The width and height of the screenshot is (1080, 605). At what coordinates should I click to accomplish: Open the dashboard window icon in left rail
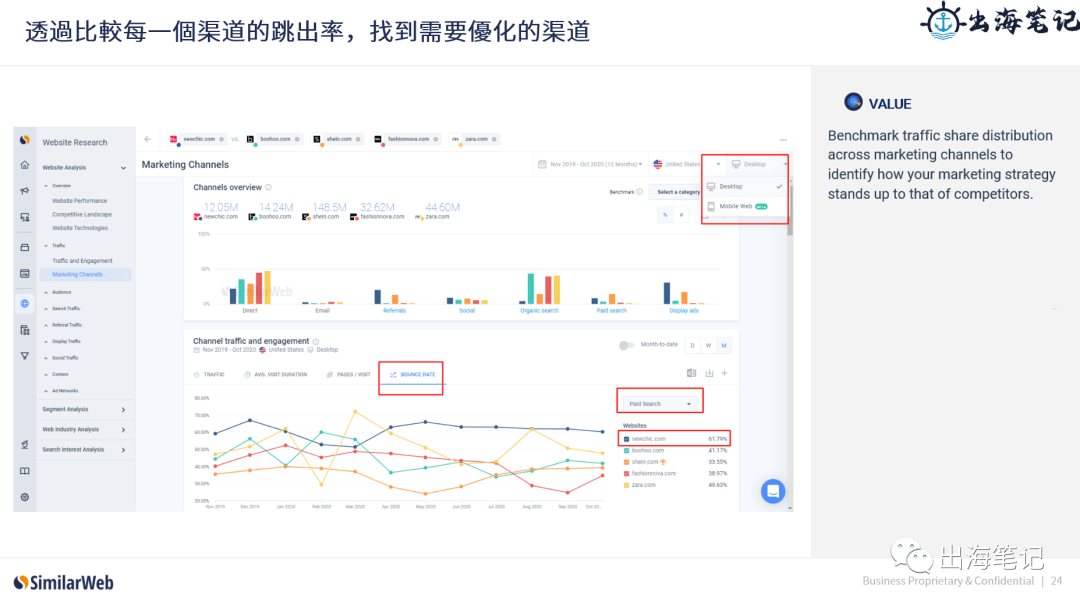(x=25, y=274)
